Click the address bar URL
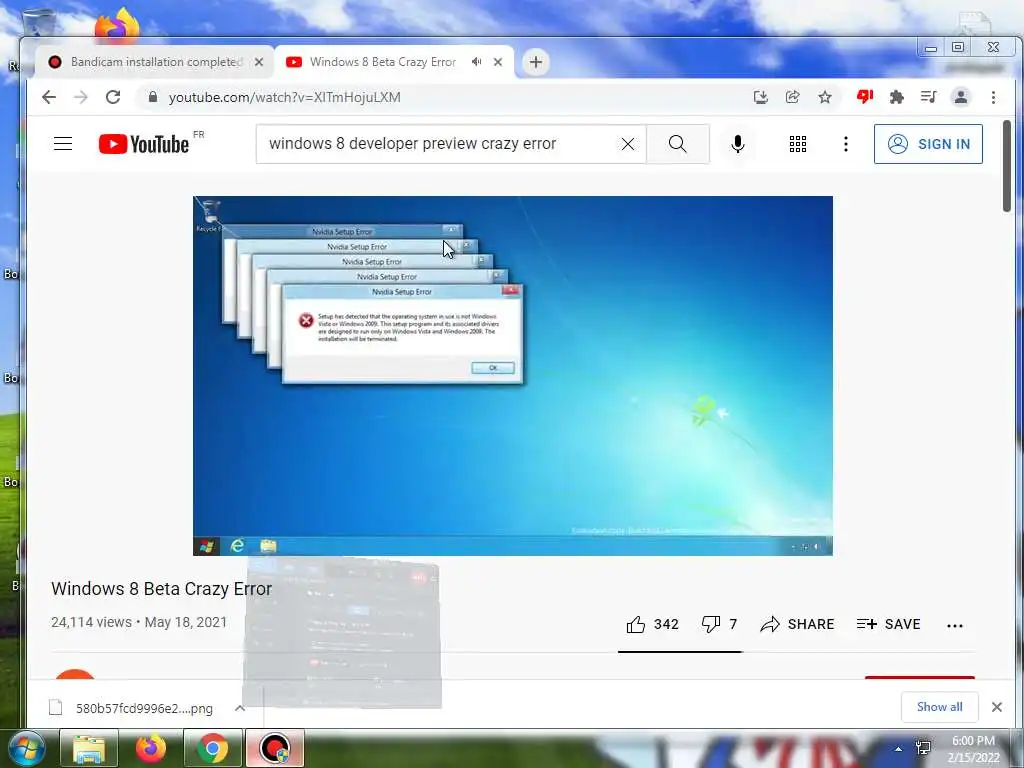 (x=285, y=97)
